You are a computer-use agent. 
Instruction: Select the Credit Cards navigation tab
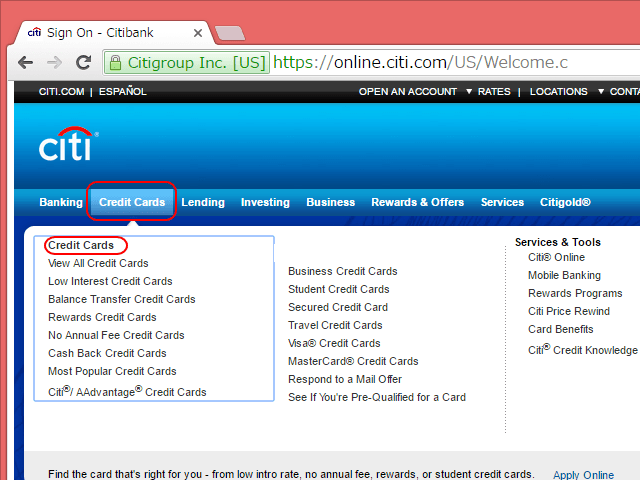132,202
